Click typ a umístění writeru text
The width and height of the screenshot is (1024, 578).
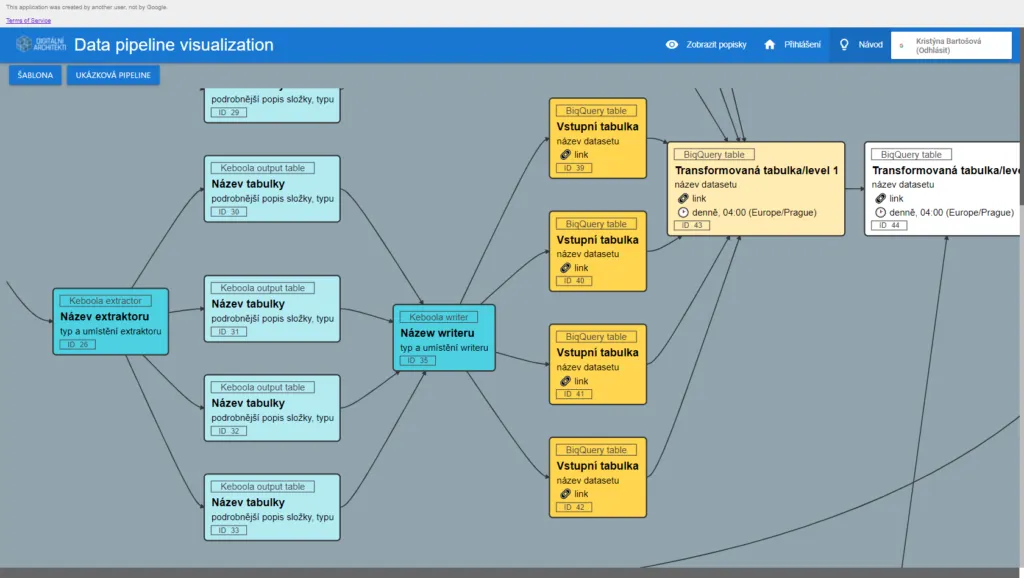tap(444, 347)
